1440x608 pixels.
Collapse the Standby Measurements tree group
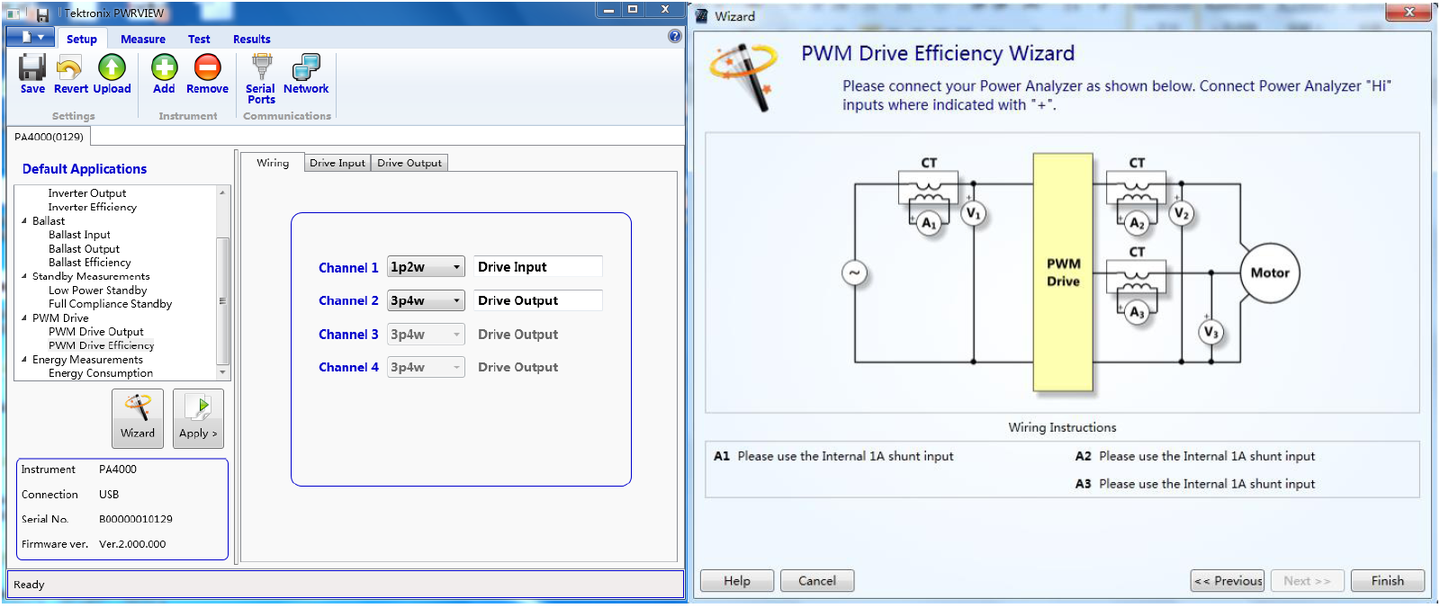[x=24, y=276]
